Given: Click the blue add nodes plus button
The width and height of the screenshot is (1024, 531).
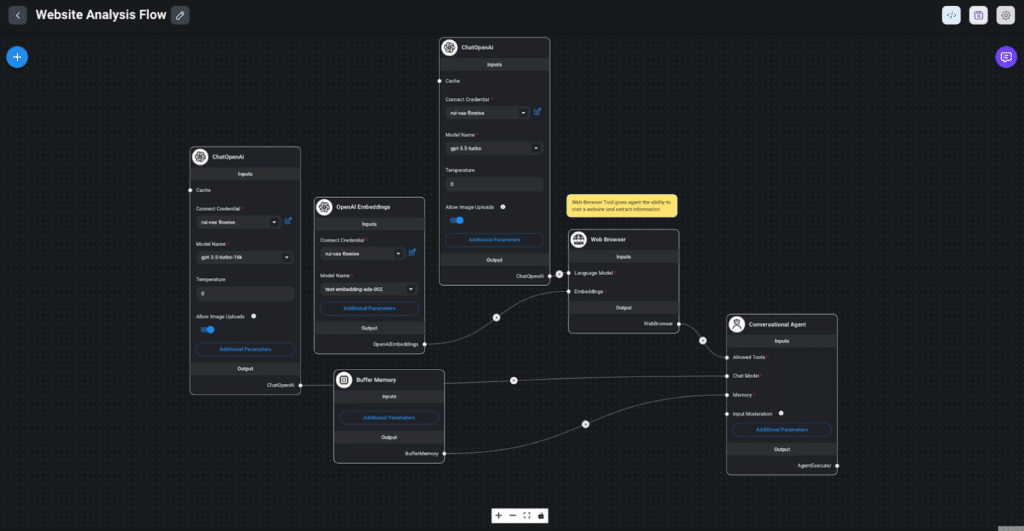Looking at the screenshot, I should pos(17,57).
